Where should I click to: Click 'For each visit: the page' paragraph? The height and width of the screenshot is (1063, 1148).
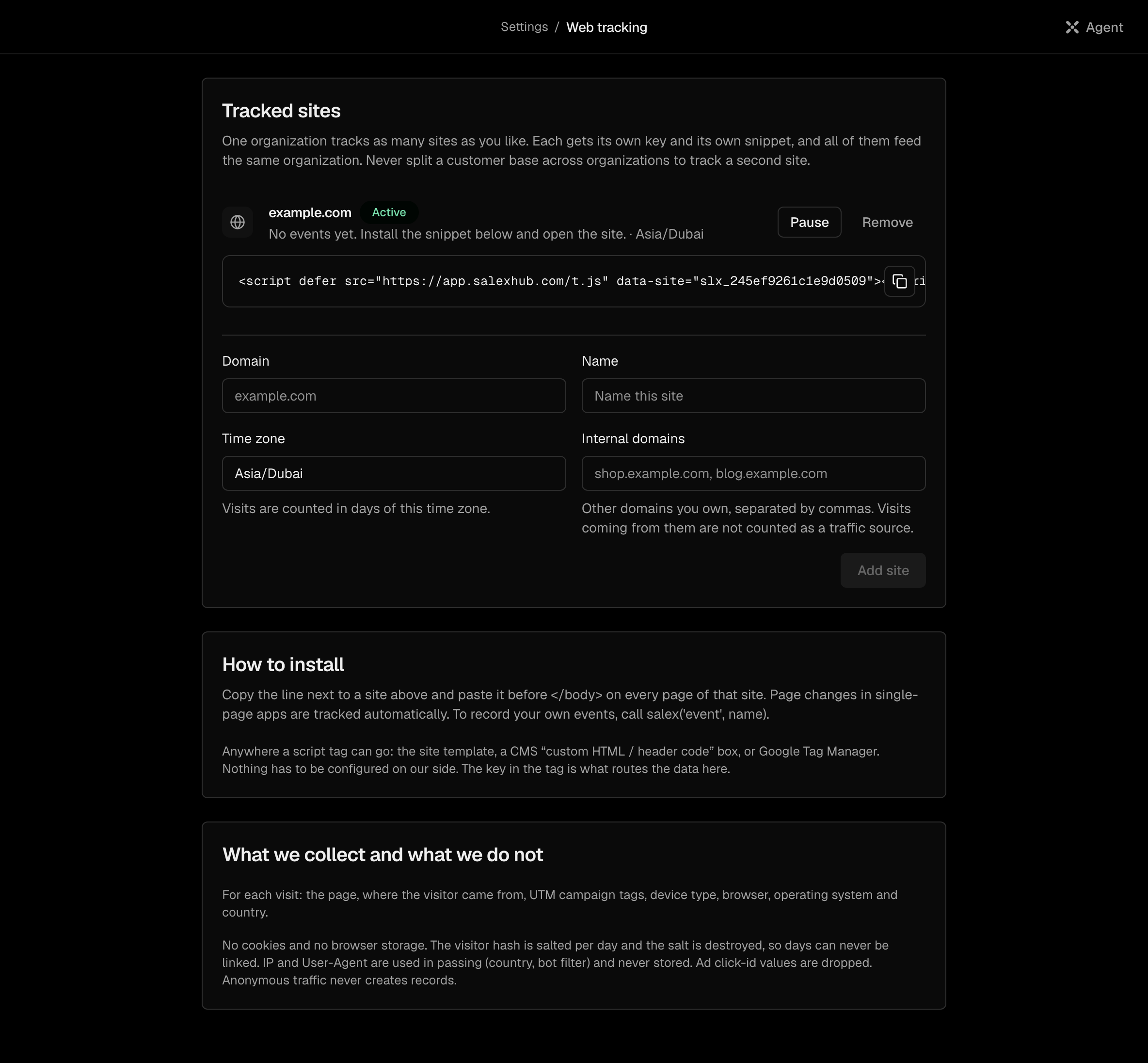[559, 903]
